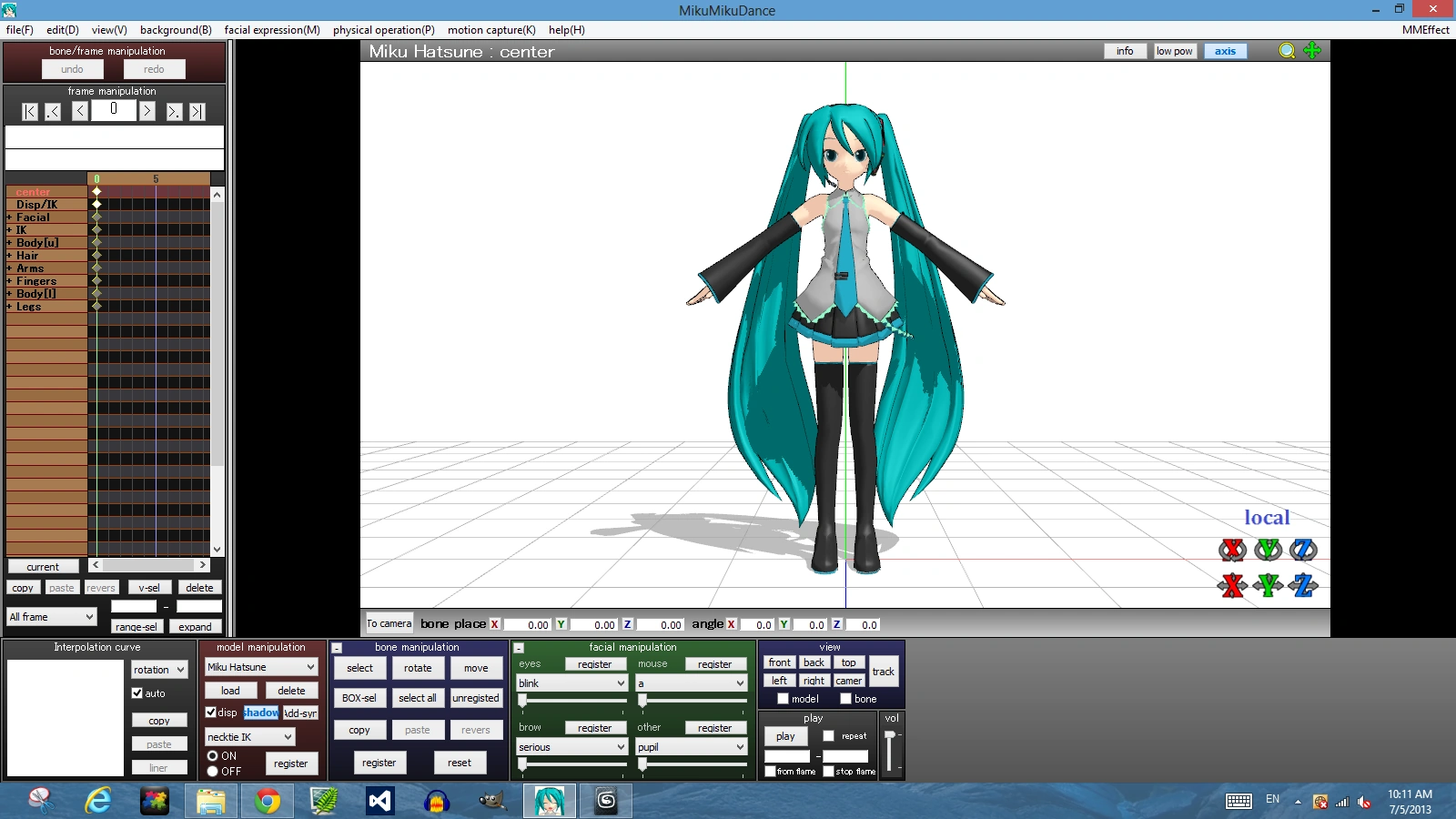Jump to first frame with the leftmost frame button
This screenshot has height=819, width=1456.
(28, 110)
